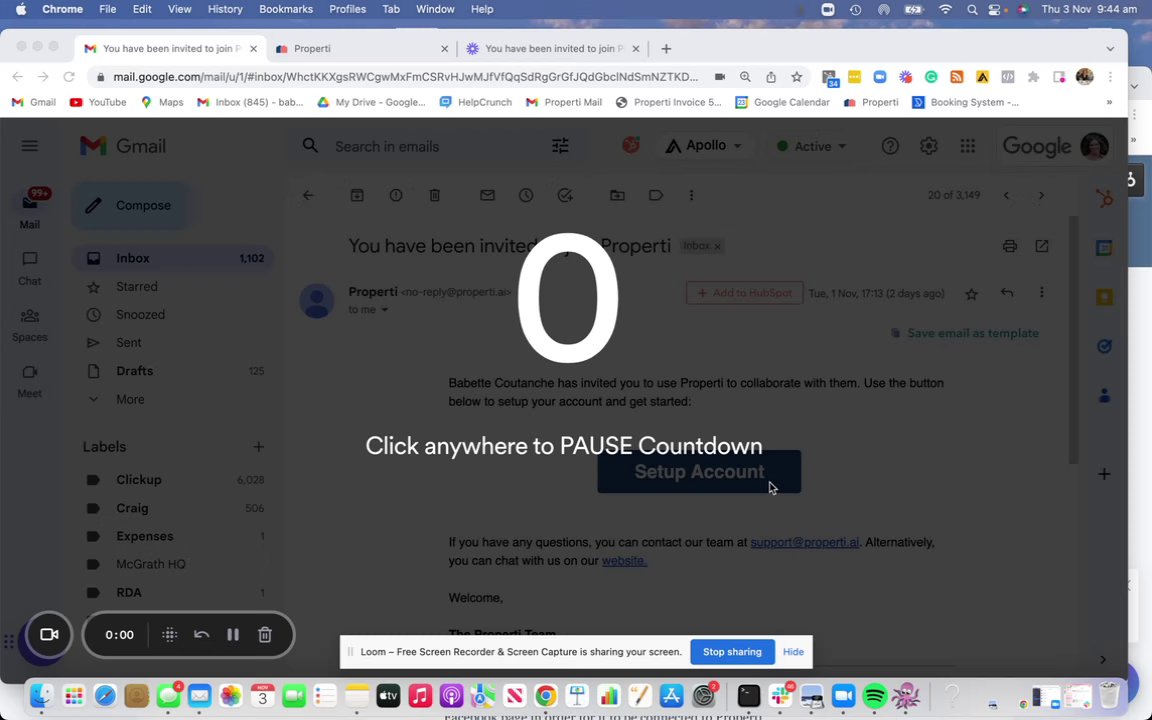Open Gmail settings gear
The image size is (1152, 720).
929,146
